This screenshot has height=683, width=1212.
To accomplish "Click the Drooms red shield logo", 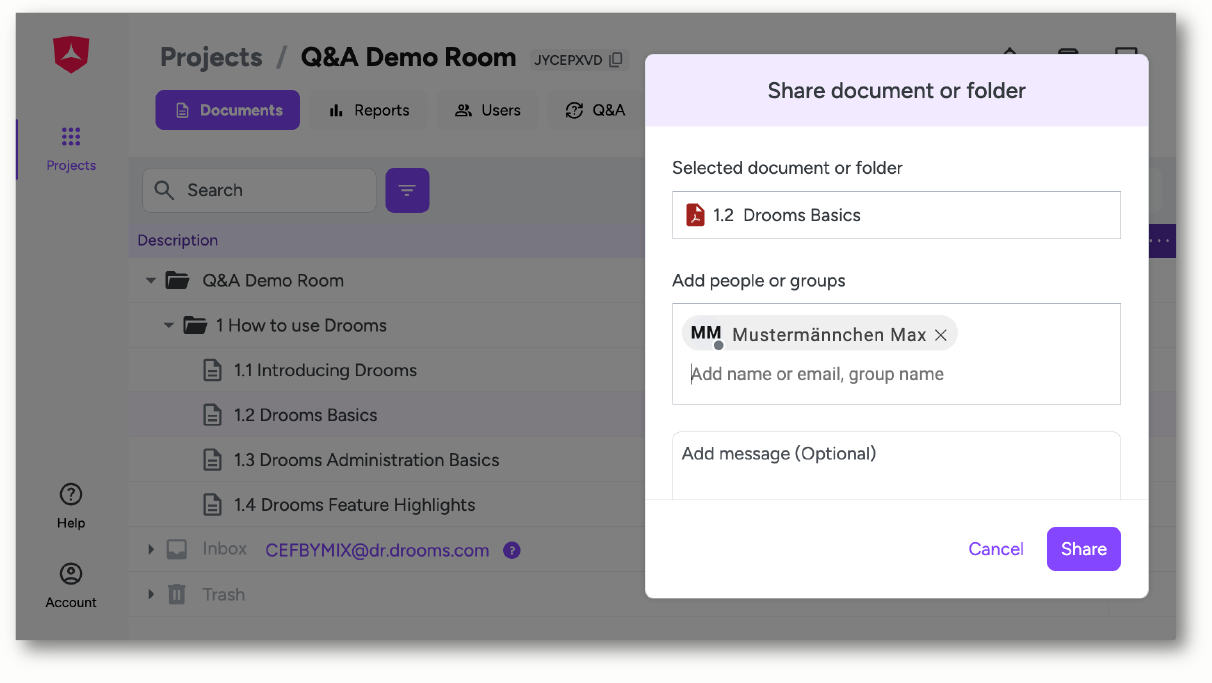I will [71, 54].
